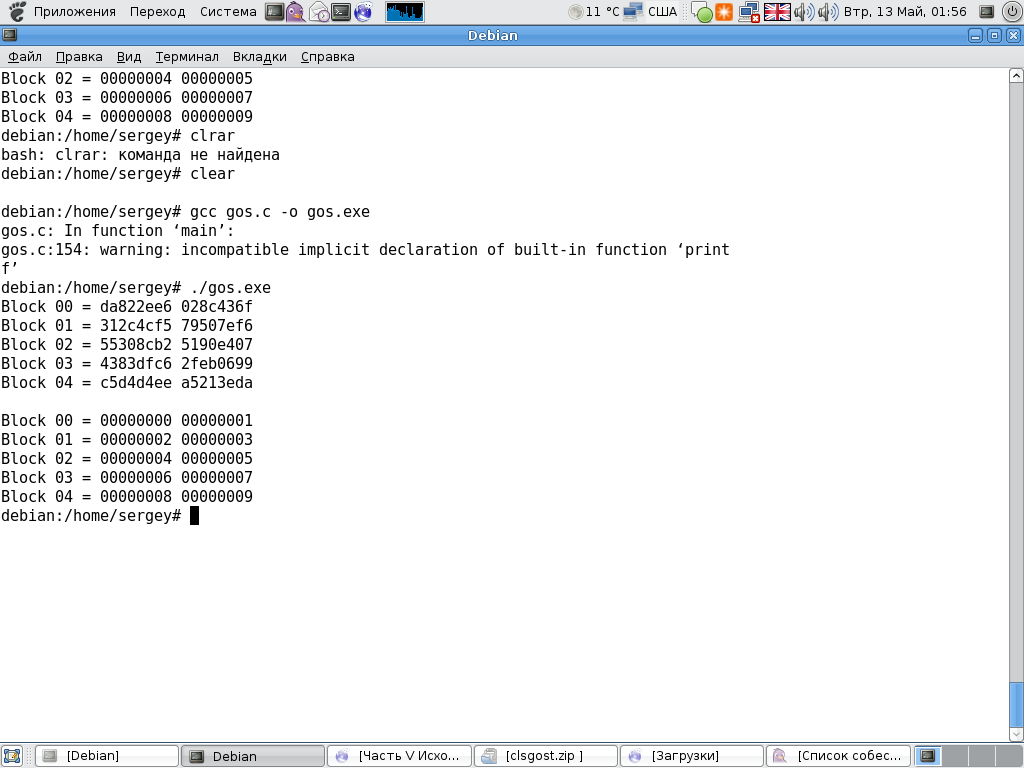
Task: Launch Pidgin messenger from panel
Action: coord(296,12)
